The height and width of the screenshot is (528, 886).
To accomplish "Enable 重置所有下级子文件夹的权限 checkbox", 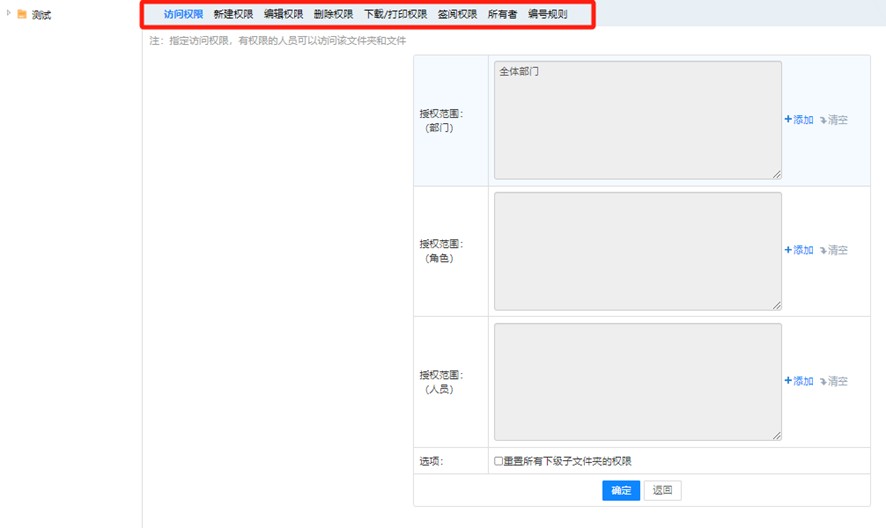I will coord(499,462).
